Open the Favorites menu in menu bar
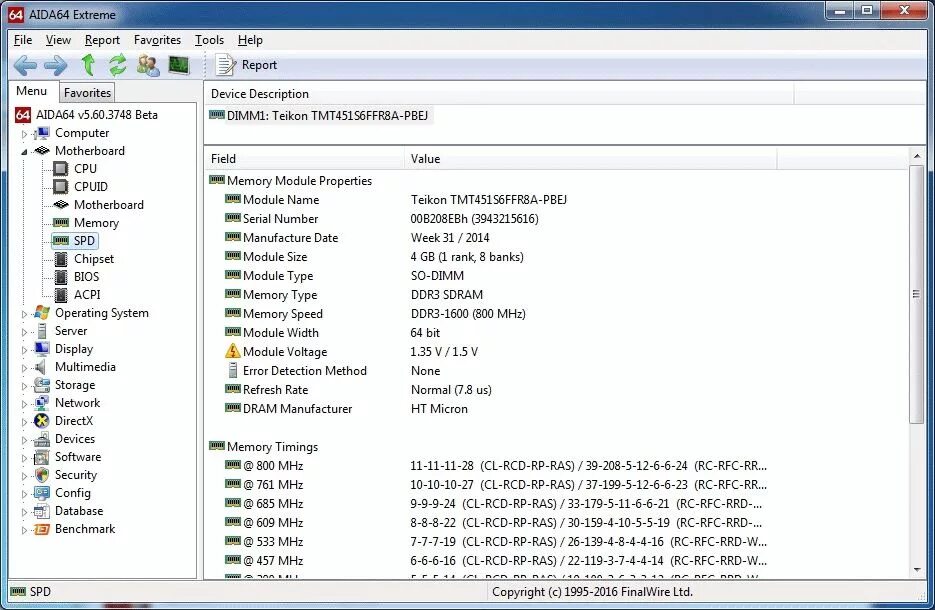 click(x=157, y=40)
